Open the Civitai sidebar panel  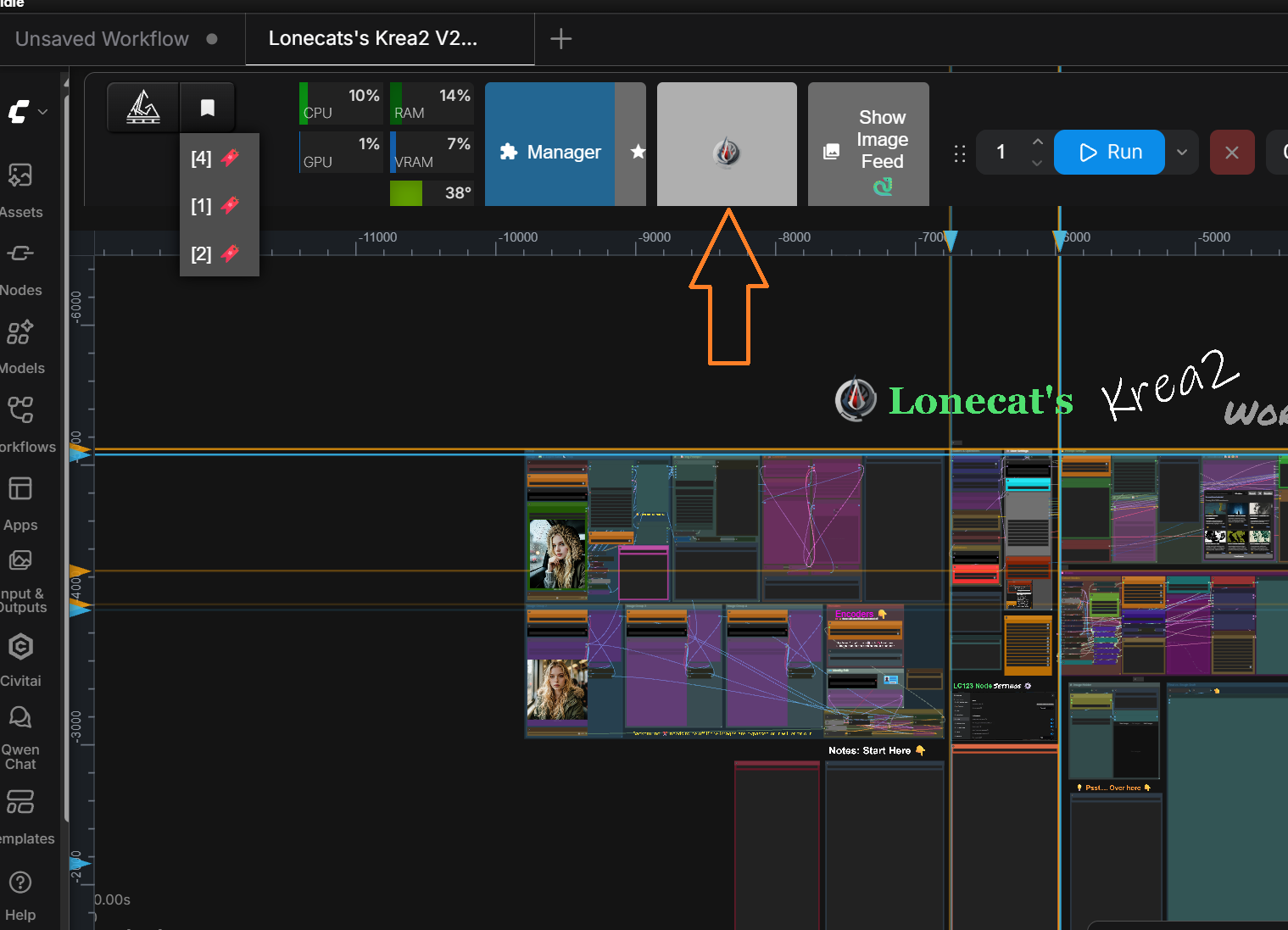[x=21, y=660]
